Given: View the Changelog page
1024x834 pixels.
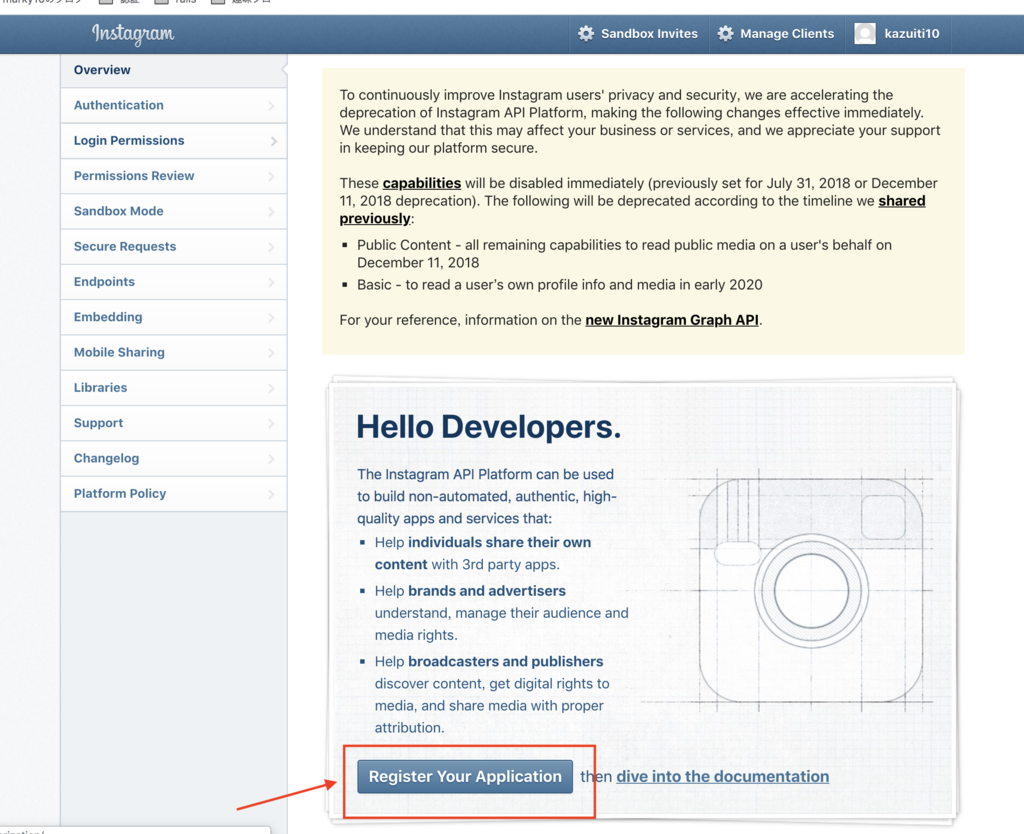Looking at the screenshot, I should tap(174, 458).
